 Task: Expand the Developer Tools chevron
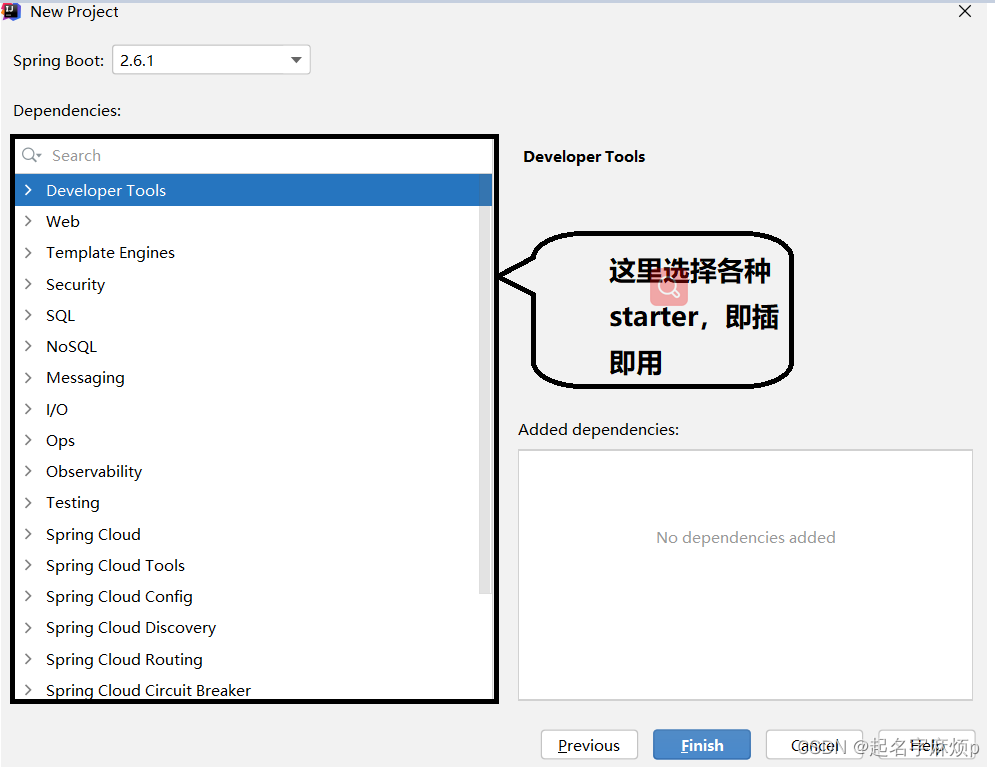28,190
